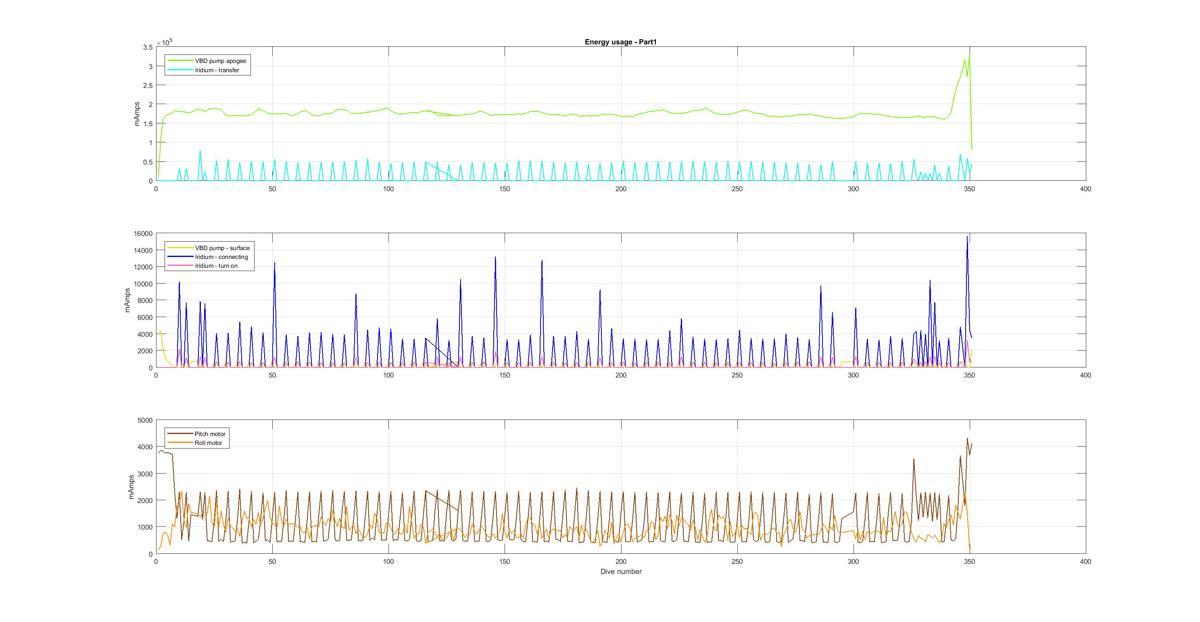
Task: Click the blue line sample beside 'Iridium - connecting'
Action: pos(180,257)
